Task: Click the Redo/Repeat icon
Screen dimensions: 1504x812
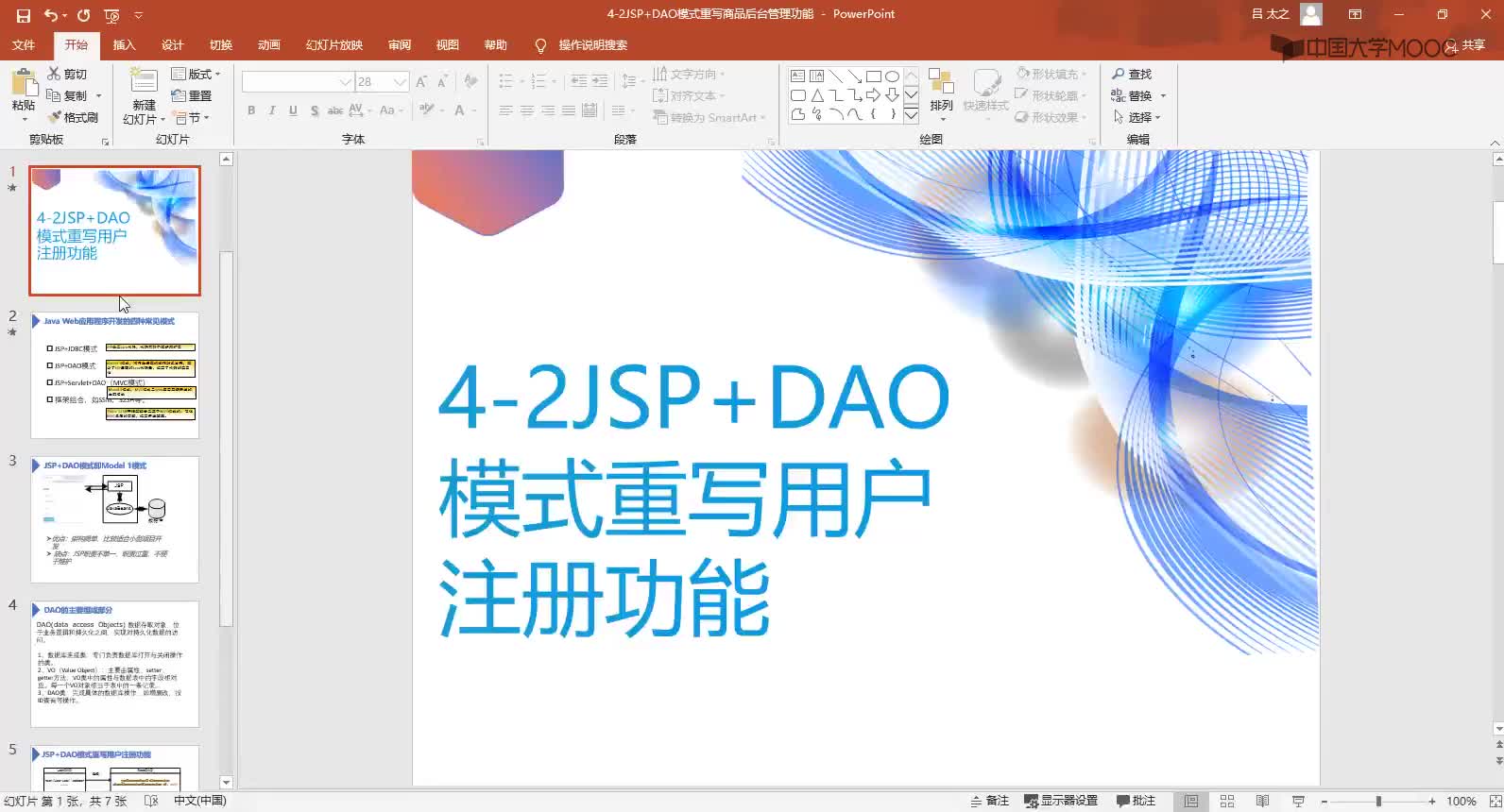Action: [x=83, y=15]
